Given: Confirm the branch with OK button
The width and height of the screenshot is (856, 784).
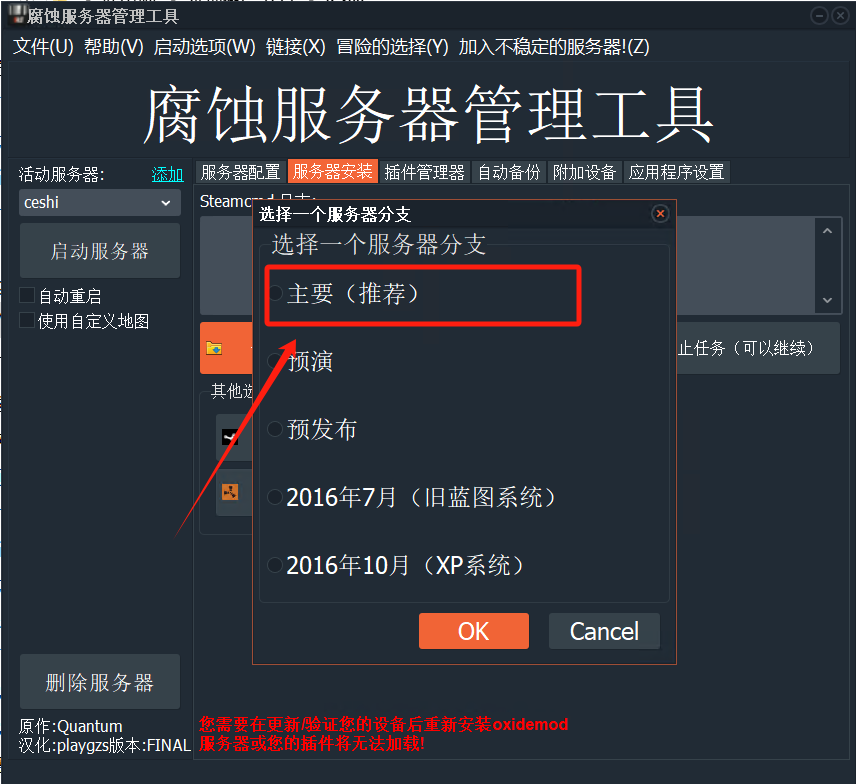Looking at the screenshot, I should pyautogui.click(x=473, y=631).
